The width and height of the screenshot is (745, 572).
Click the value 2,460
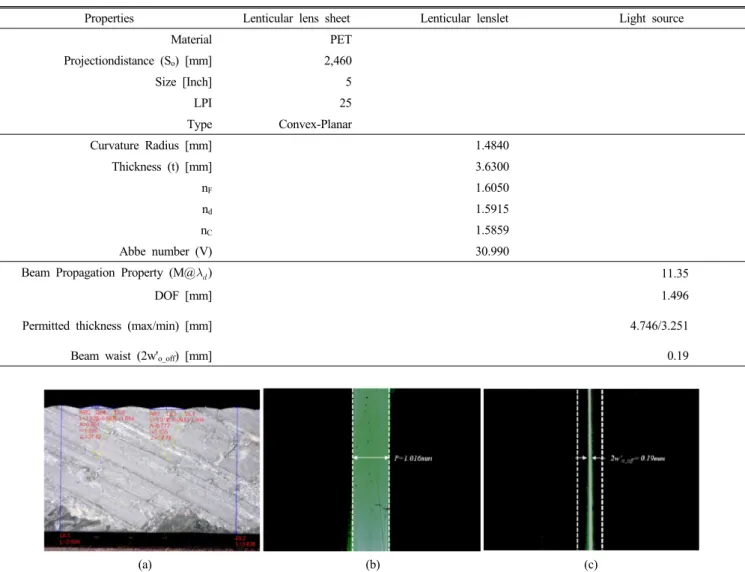click(338, 61)
